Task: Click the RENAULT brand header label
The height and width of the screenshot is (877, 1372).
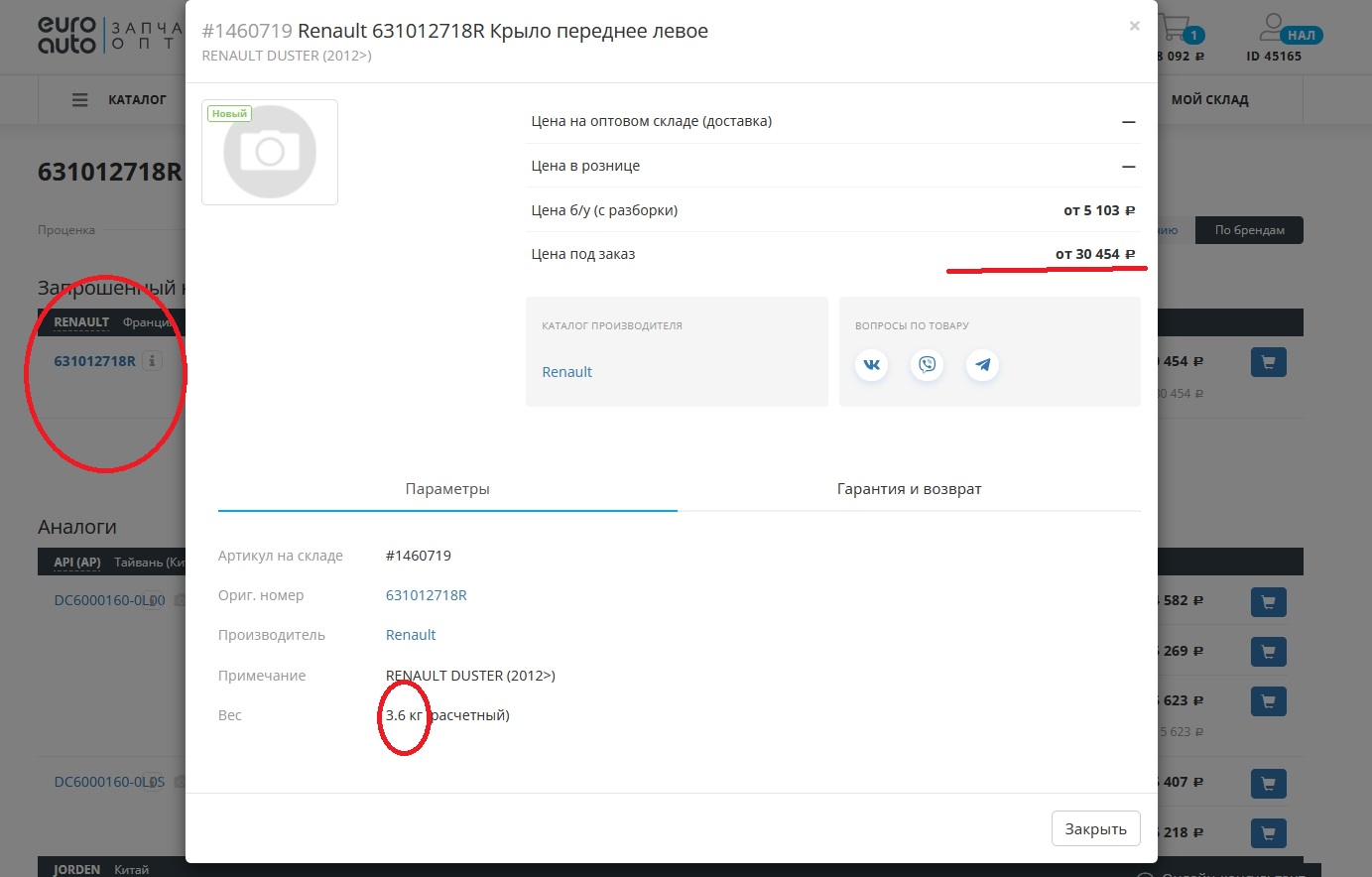Action: coord(81,322)
